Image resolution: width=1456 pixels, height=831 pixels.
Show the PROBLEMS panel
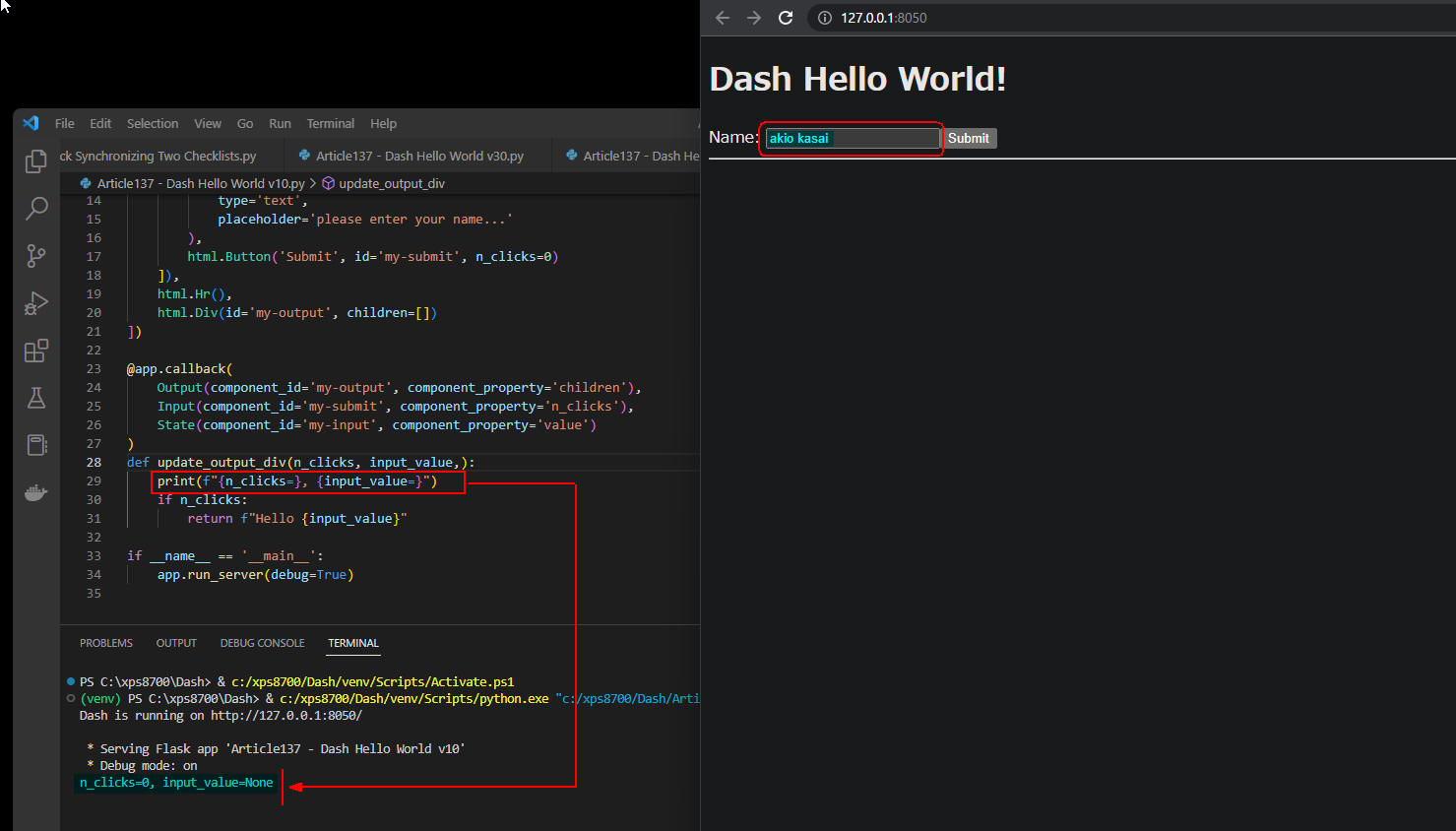106,643
